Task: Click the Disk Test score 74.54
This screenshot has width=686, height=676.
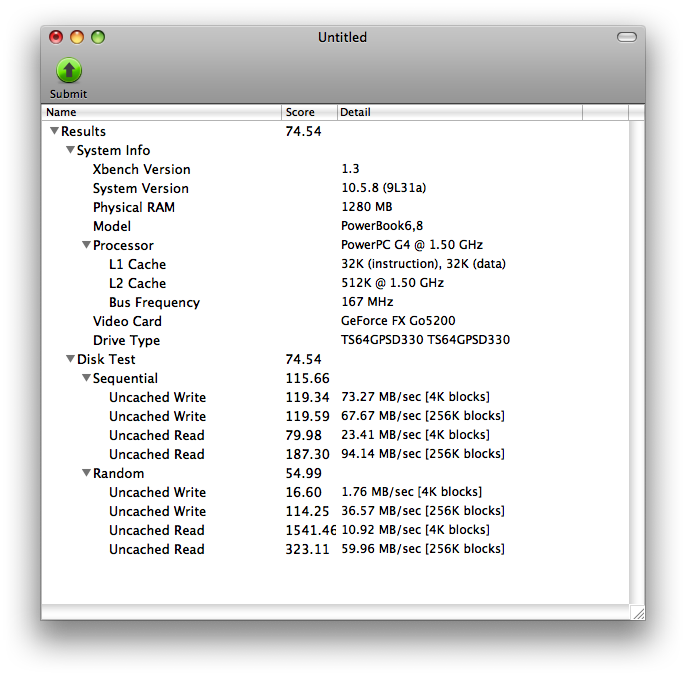Action: 303,359
